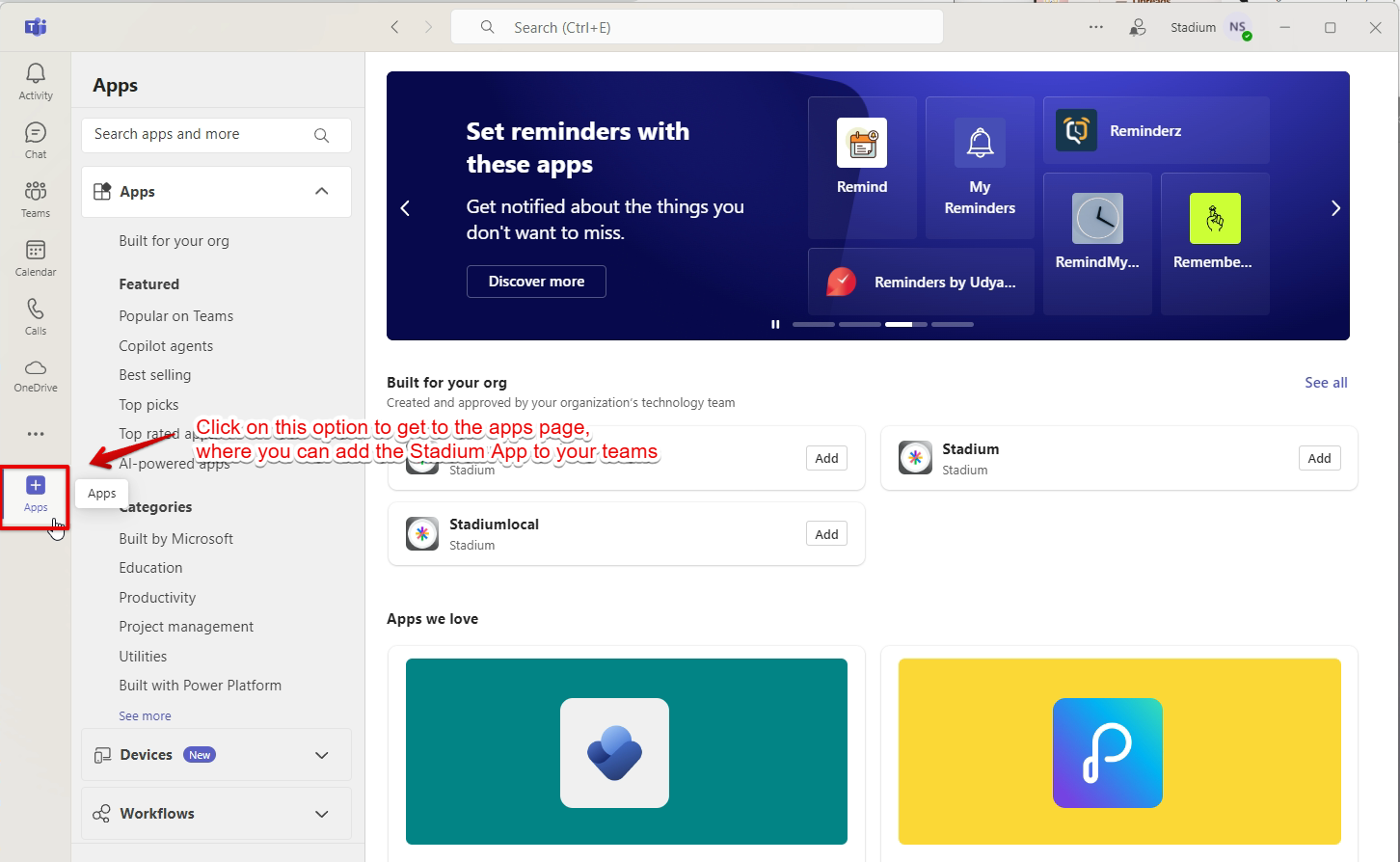
Task: Expand the Workflows section
Action: coord(216,814)
